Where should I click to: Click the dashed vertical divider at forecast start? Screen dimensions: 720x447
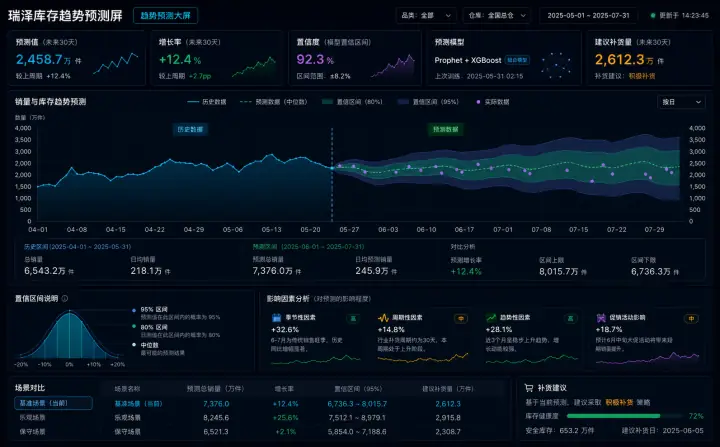[332, 175]
